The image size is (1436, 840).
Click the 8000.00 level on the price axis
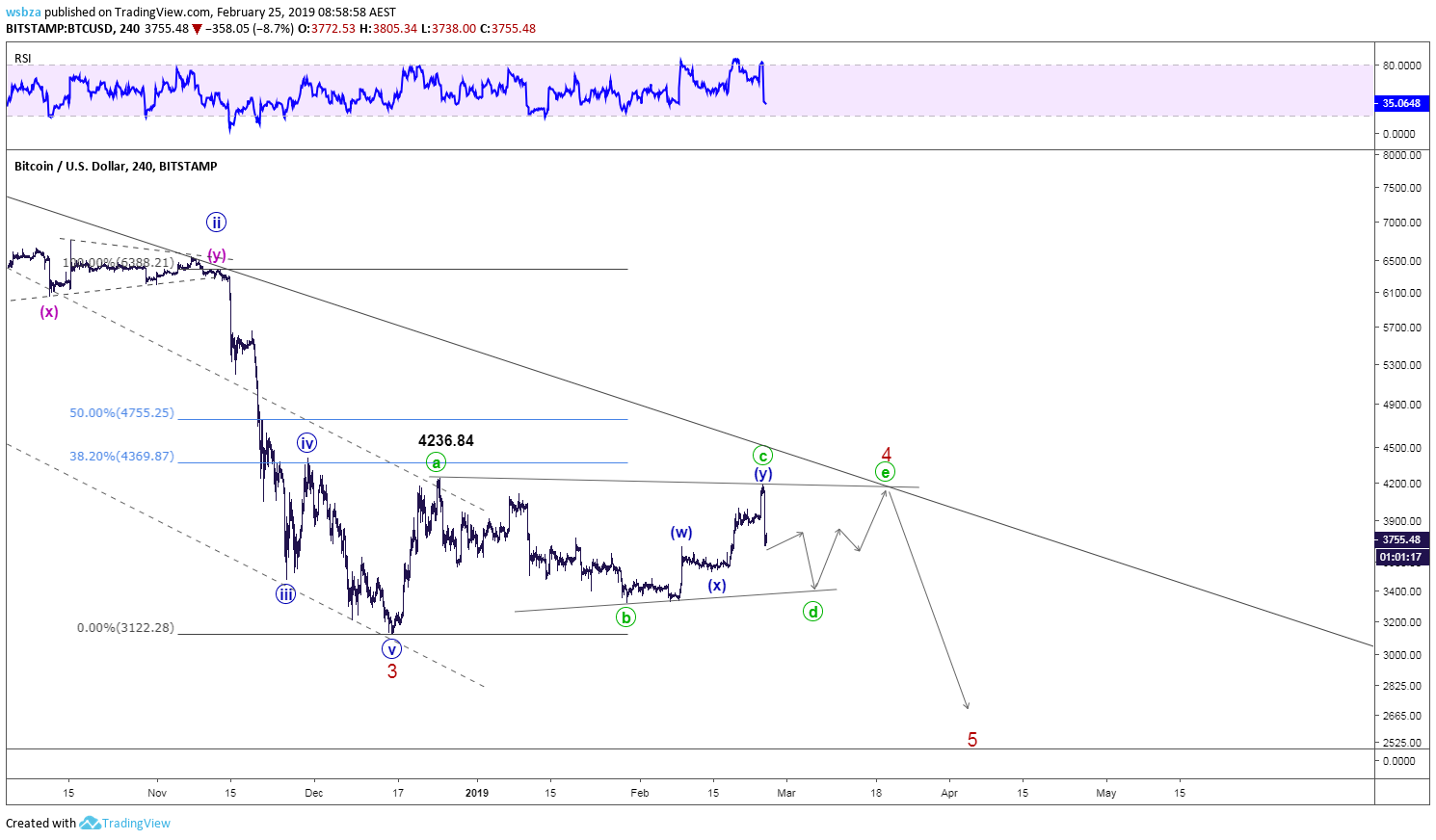click(1402, 155)
